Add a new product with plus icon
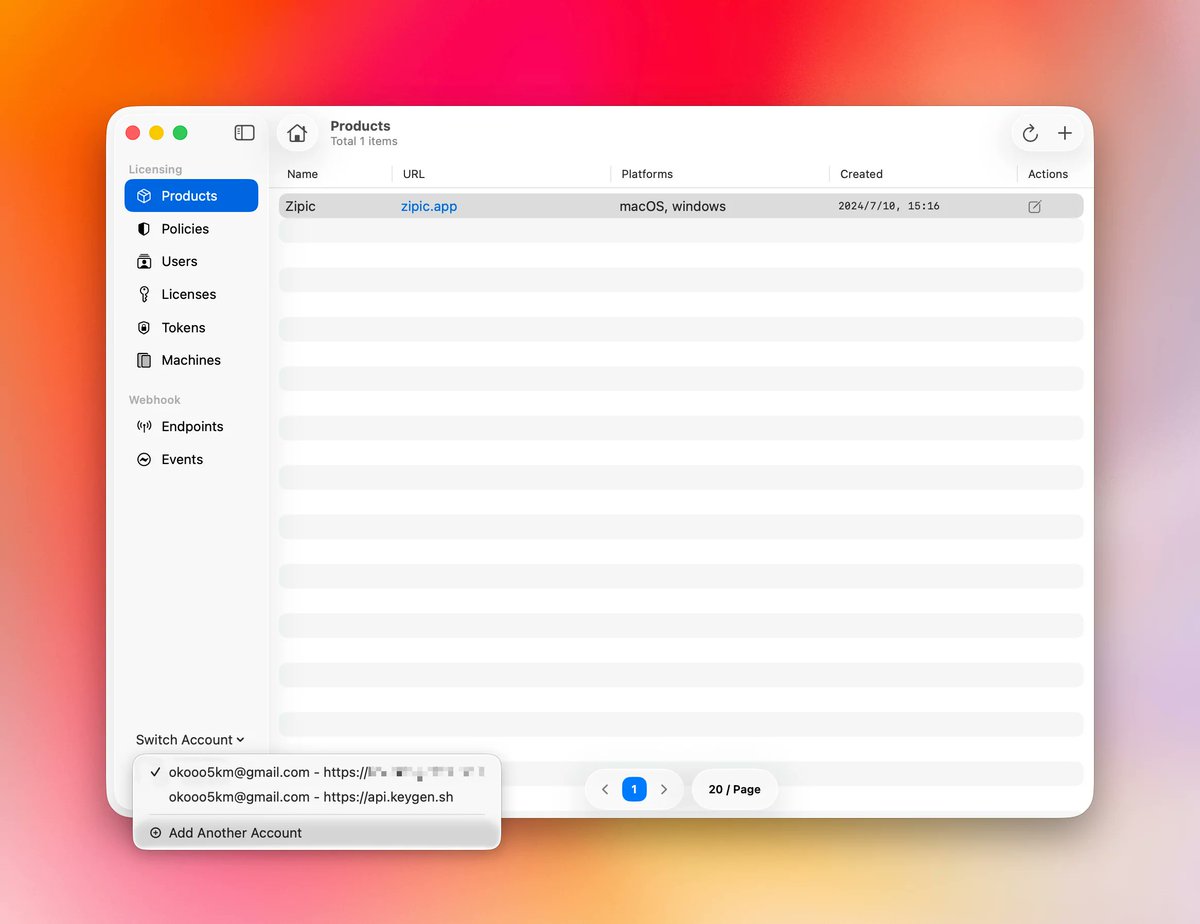The height and width of the screenshot is (924, 1200). (x=1065, y=133)
